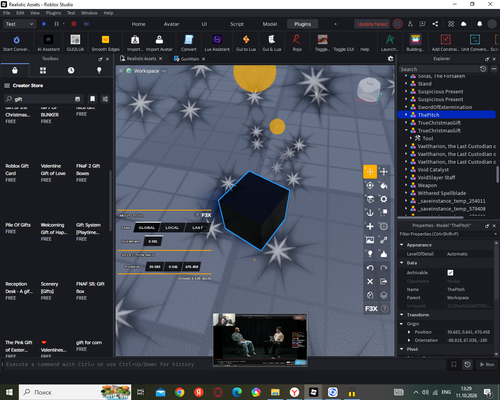Expand the Position property row
This screenshot has height=400, width=500.
tap(409, 332)
